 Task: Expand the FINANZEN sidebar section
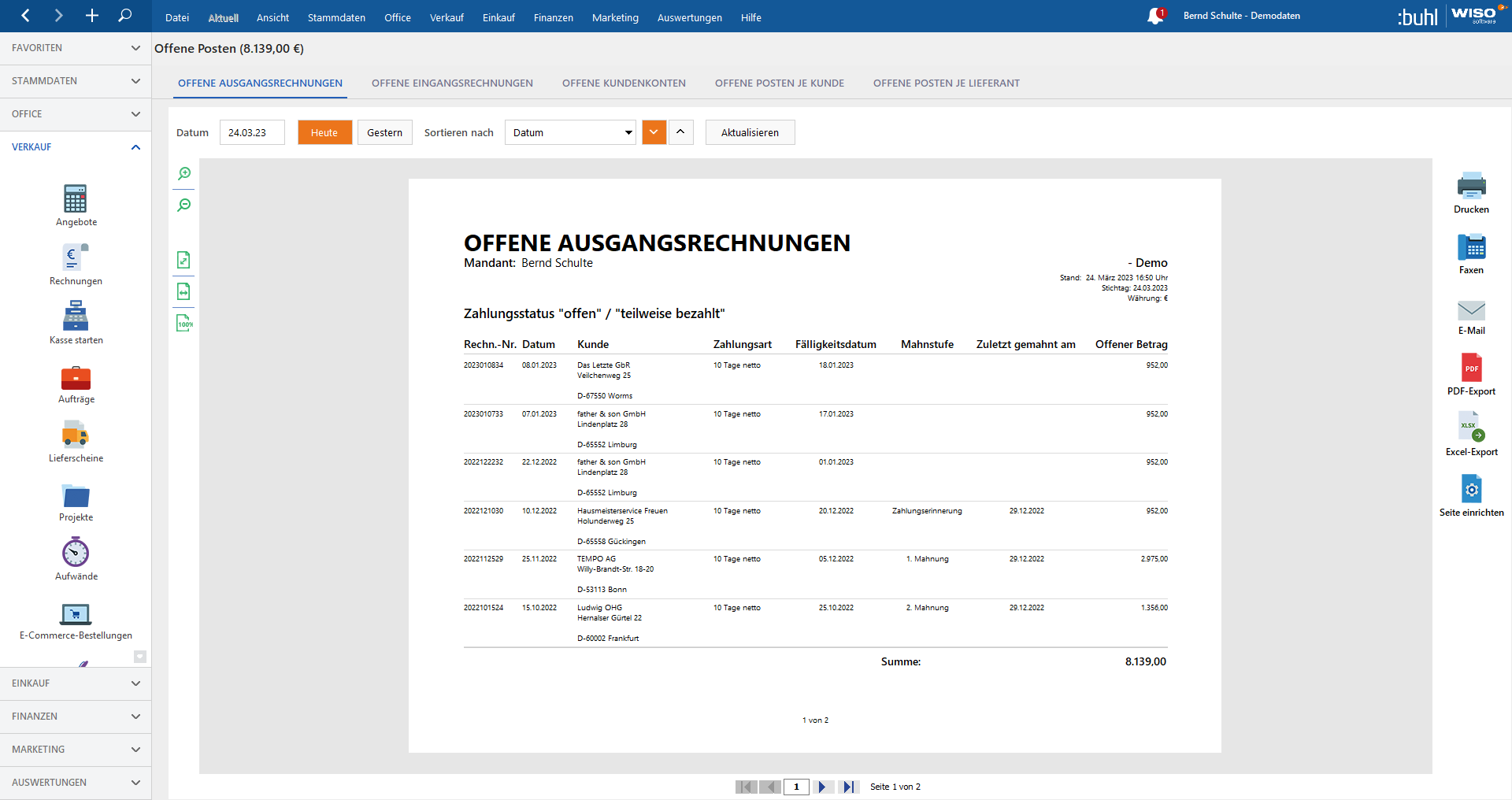pyautogui.click(x=76, y=717)
